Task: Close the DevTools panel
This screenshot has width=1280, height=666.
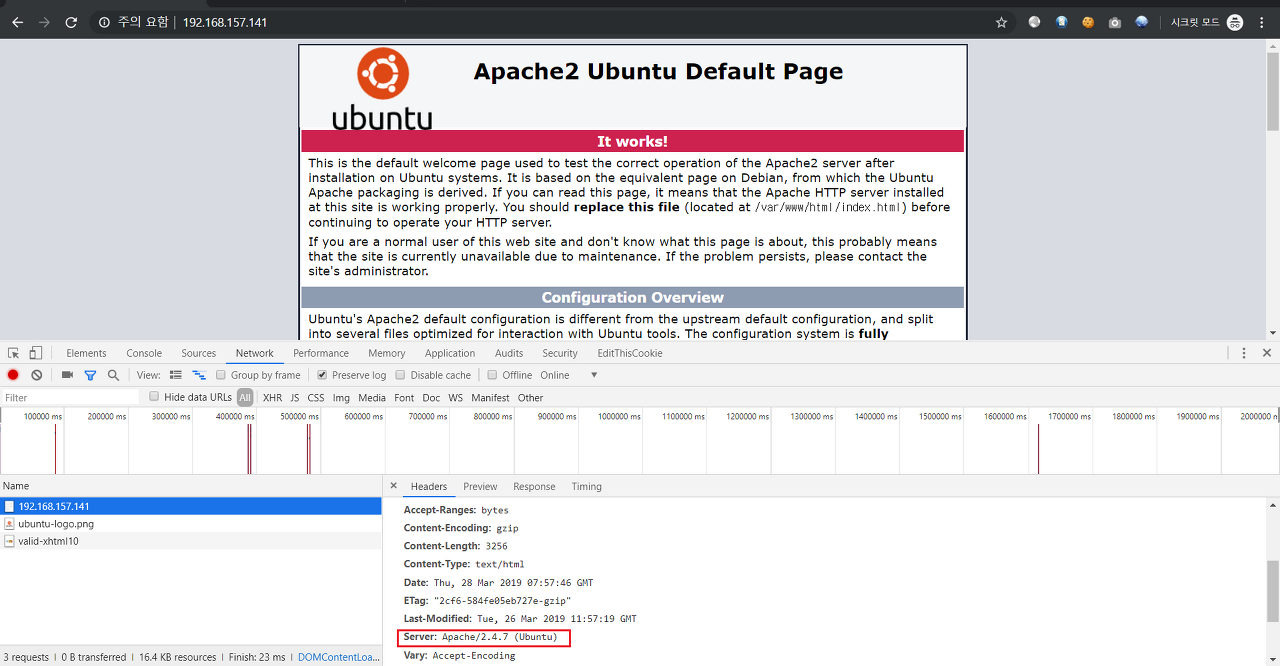Action: pyautogui.click(x=1267, y=353)
